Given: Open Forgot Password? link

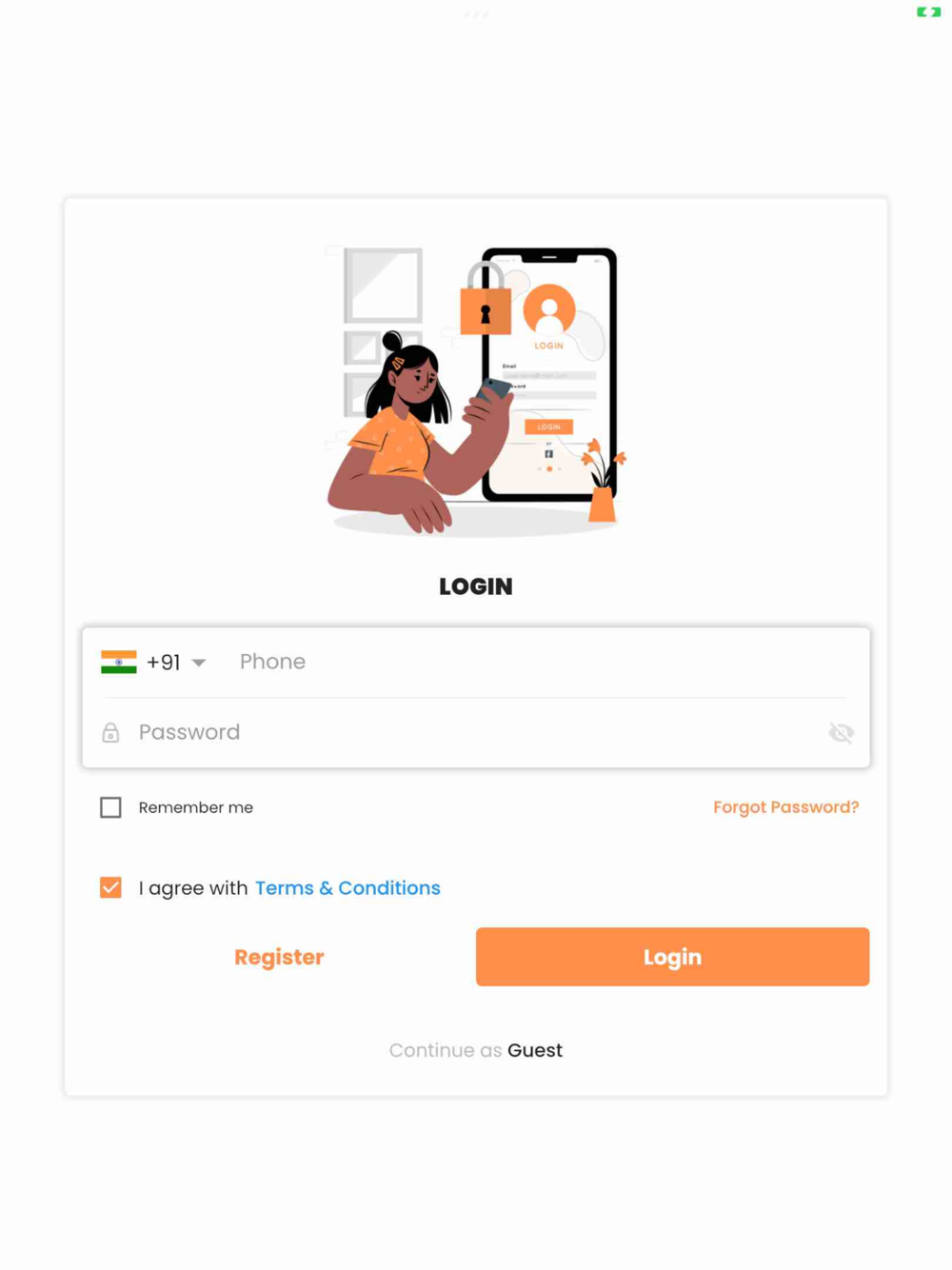Looking at the screenshot, I should click(786, 807).
